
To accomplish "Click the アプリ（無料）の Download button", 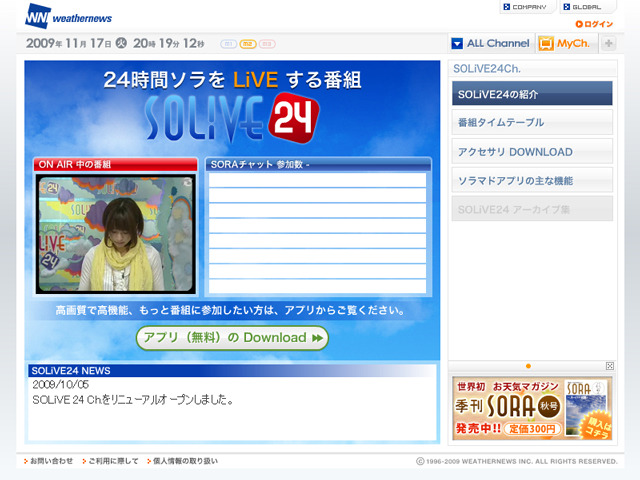I will [x=232, y=338].
